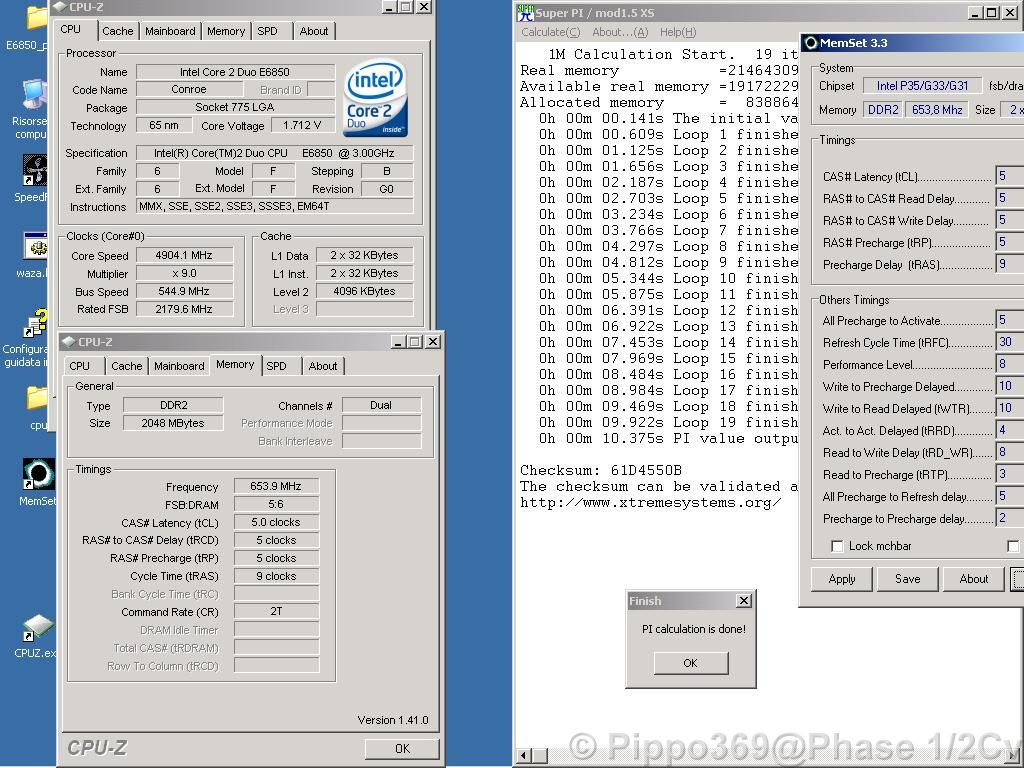Click the title bar icon of the CPU-Z processor window
Screen dimensions: 1024x768
(x=59, y=7)
